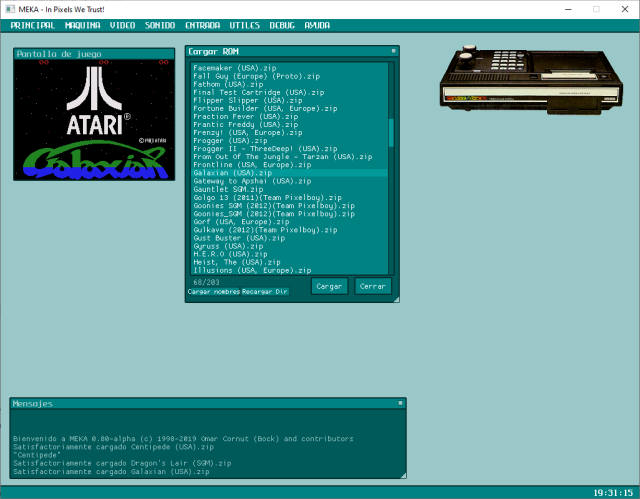Select Heist, The (USA).zip
640x499 pixels.
[289, 262]
